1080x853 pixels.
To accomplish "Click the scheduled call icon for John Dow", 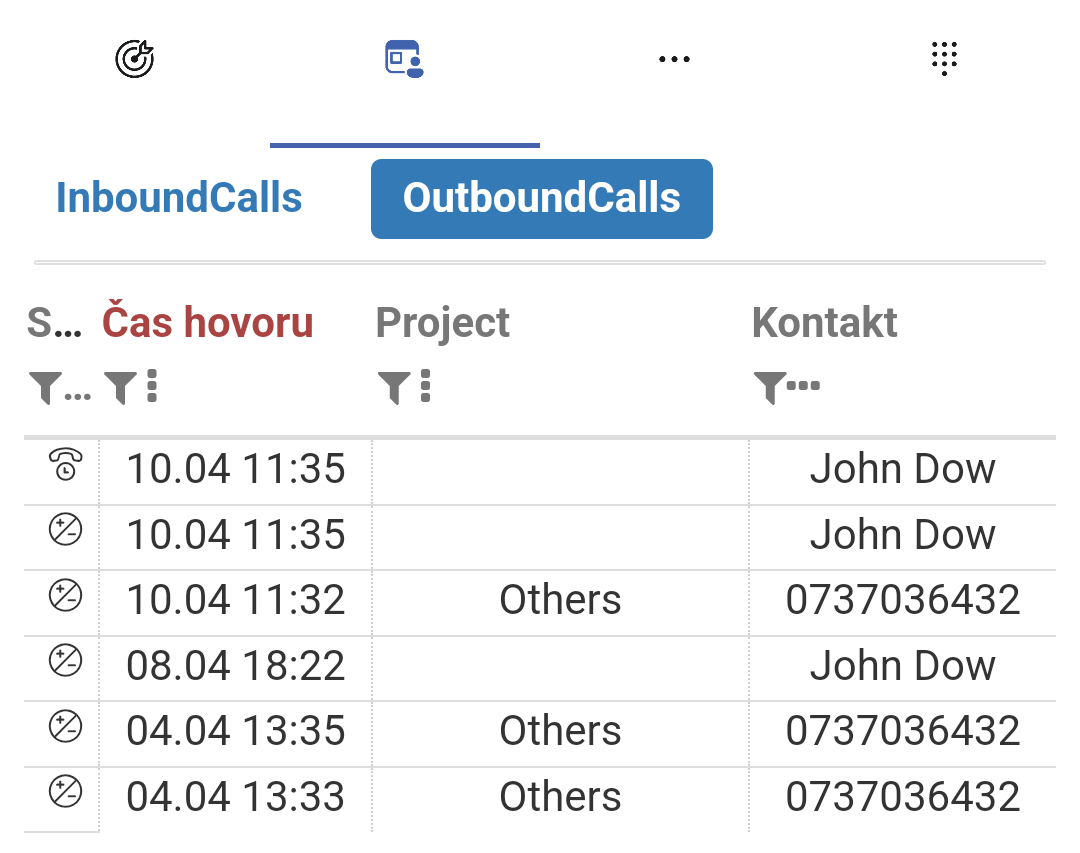I will pyautogui.click(x=65, y=464).
